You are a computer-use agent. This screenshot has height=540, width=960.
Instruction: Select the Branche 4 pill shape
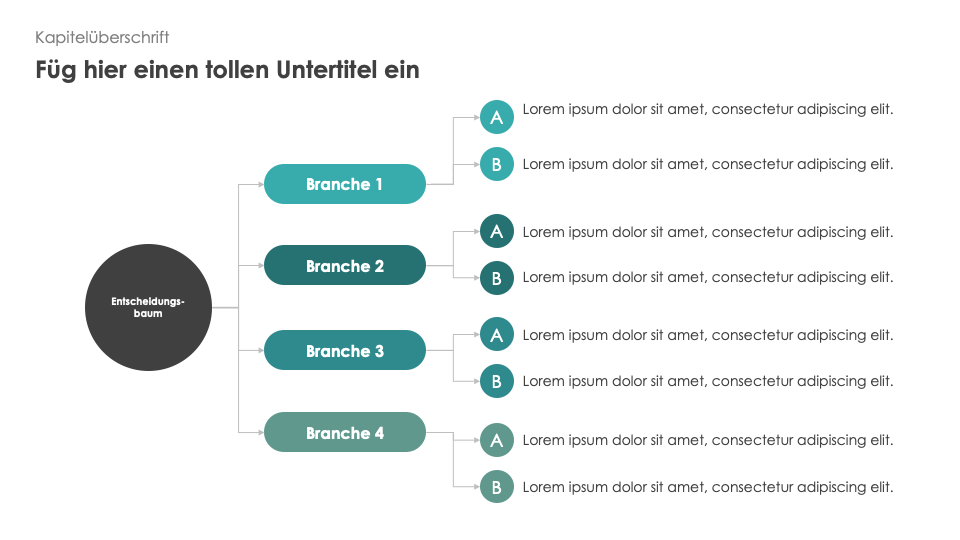345,432
